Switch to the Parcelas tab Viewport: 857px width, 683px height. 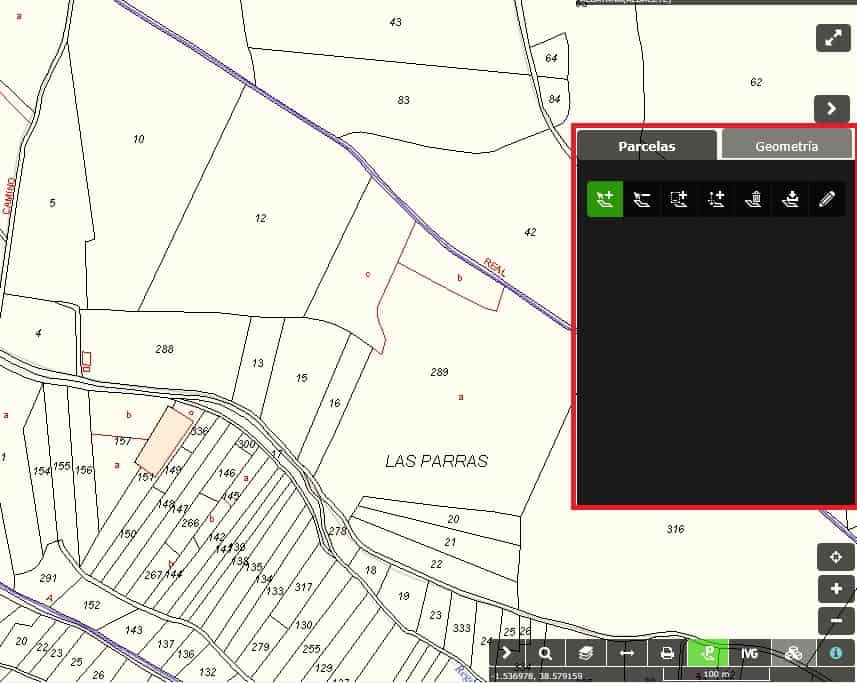(646, 146)
